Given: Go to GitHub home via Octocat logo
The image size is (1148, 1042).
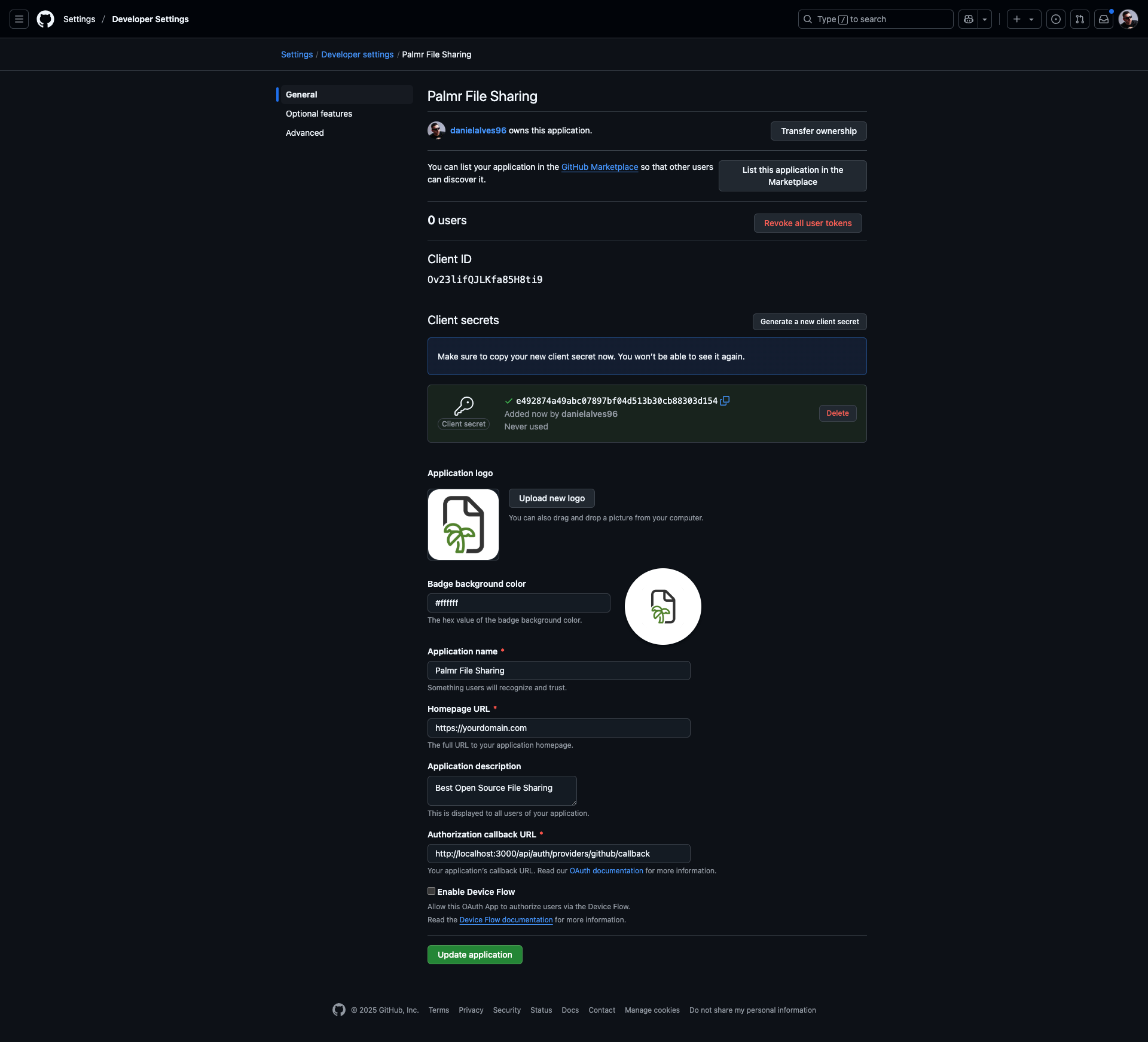Looking at the screenshot, I should coord(45,19).
